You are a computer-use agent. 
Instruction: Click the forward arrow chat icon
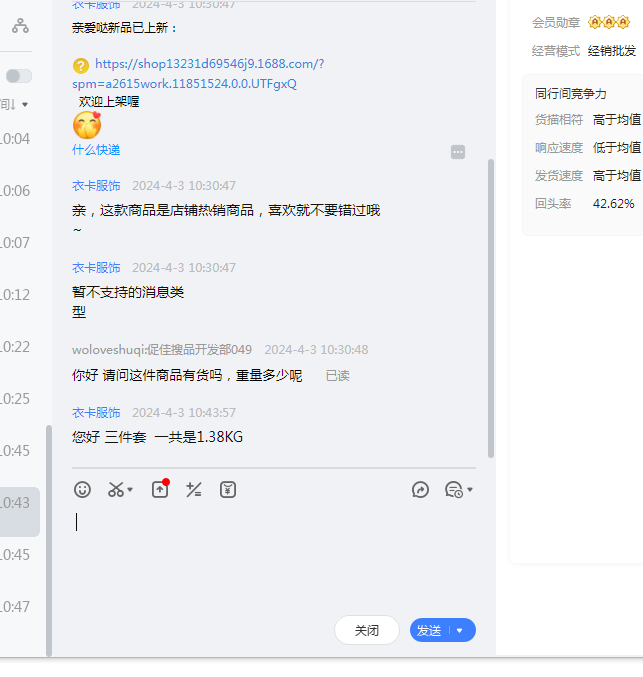tap(421, 489)
